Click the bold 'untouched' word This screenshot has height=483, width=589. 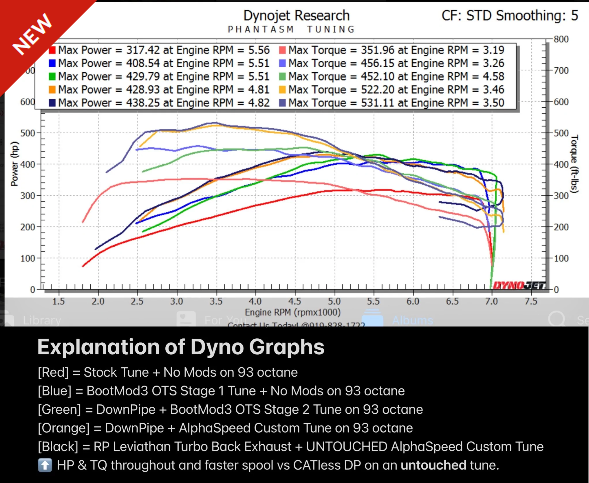coord(433,465)
